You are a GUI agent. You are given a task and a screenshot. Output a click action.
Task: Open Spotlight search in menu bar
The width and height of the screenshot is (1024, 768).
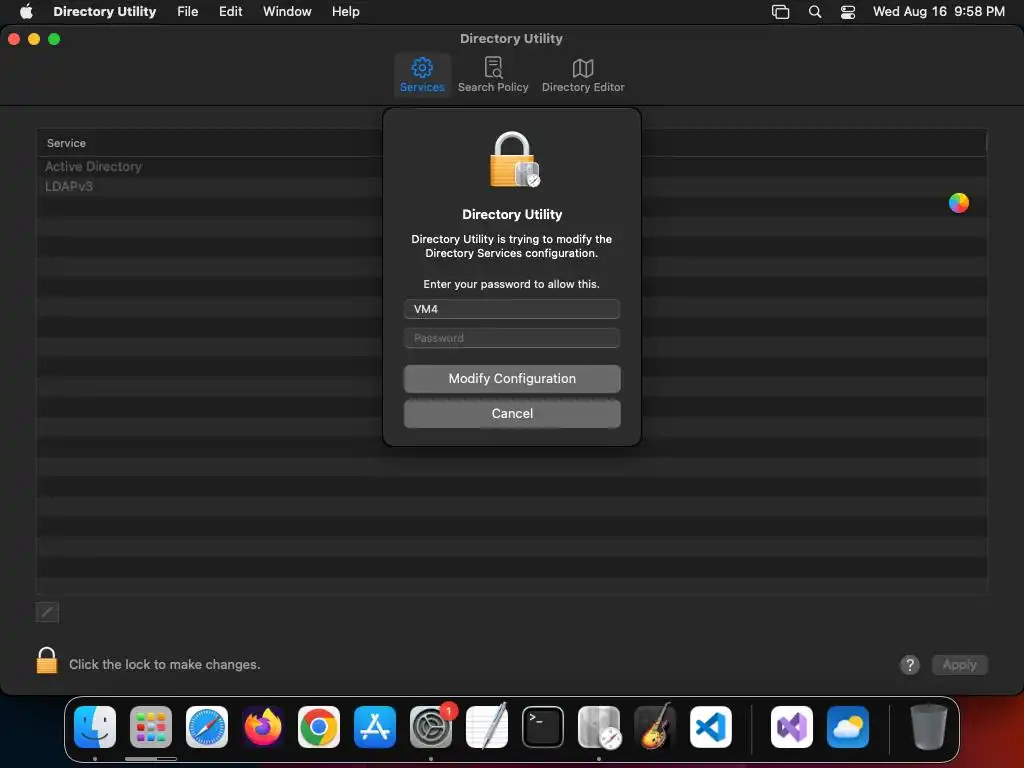(815, 12)
